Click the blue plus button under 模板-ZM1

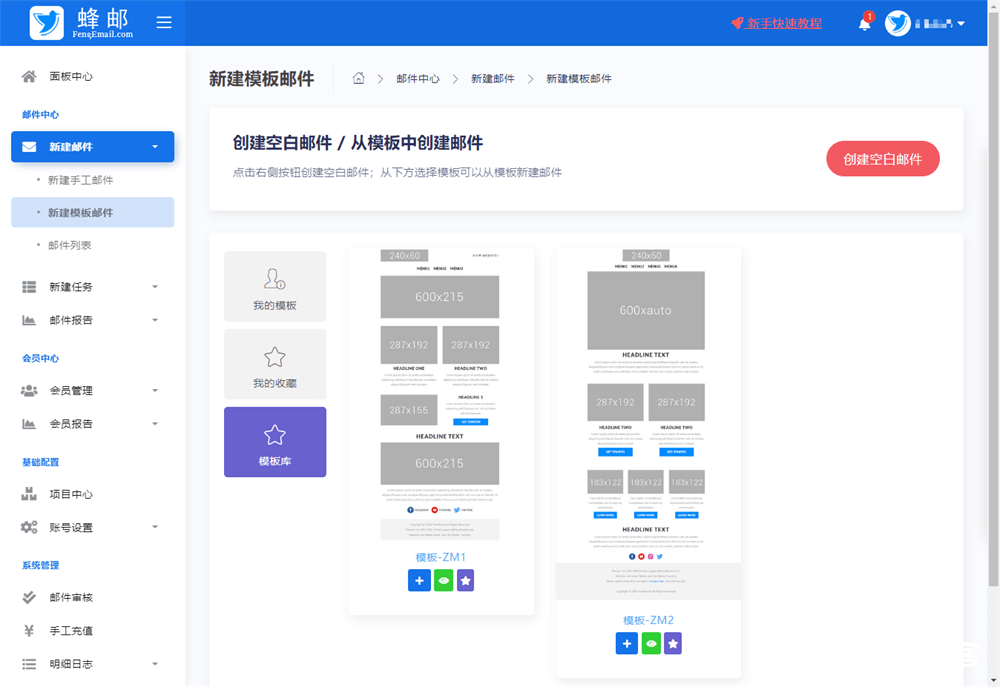tap(419, 580)
